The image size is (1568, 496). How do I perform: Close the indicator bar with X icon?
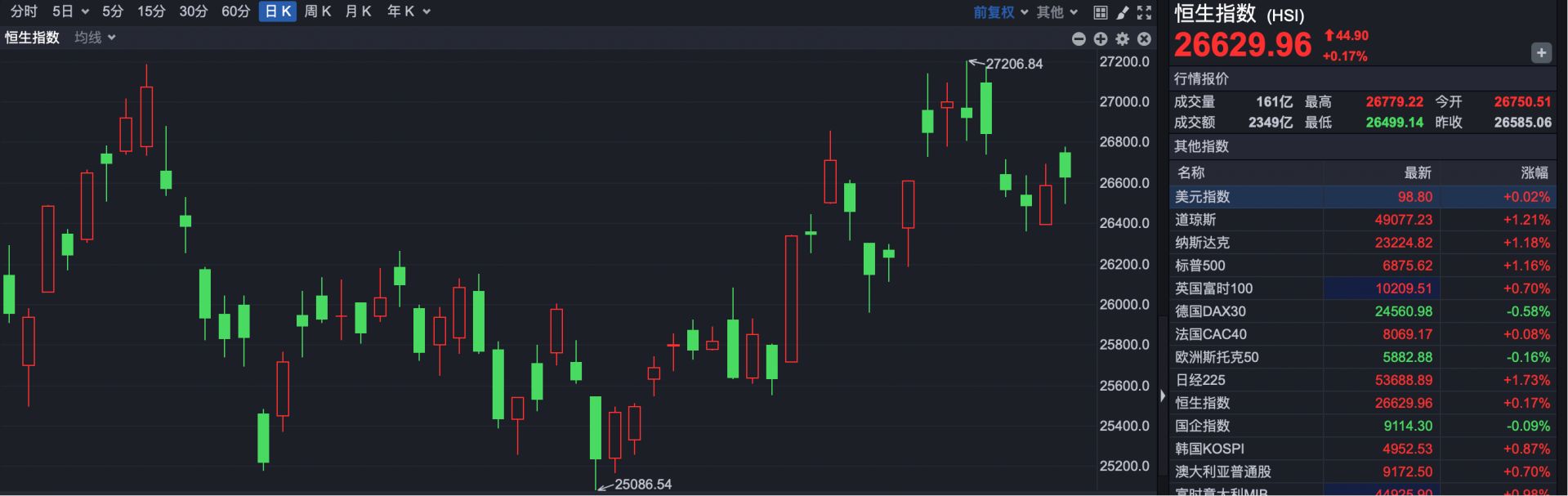pyautogui.click(x=1144, y=38)
